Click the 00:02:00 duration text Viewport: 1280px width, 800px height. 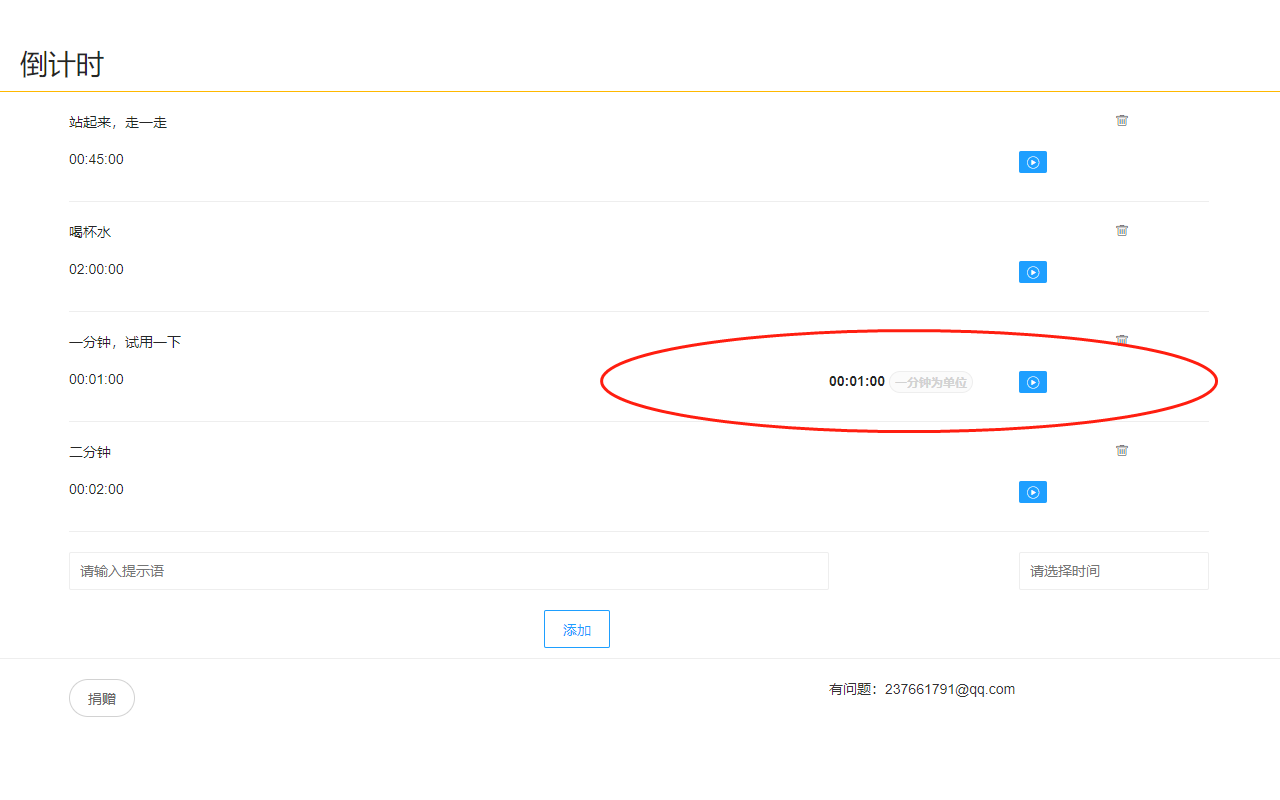[97, 489]
